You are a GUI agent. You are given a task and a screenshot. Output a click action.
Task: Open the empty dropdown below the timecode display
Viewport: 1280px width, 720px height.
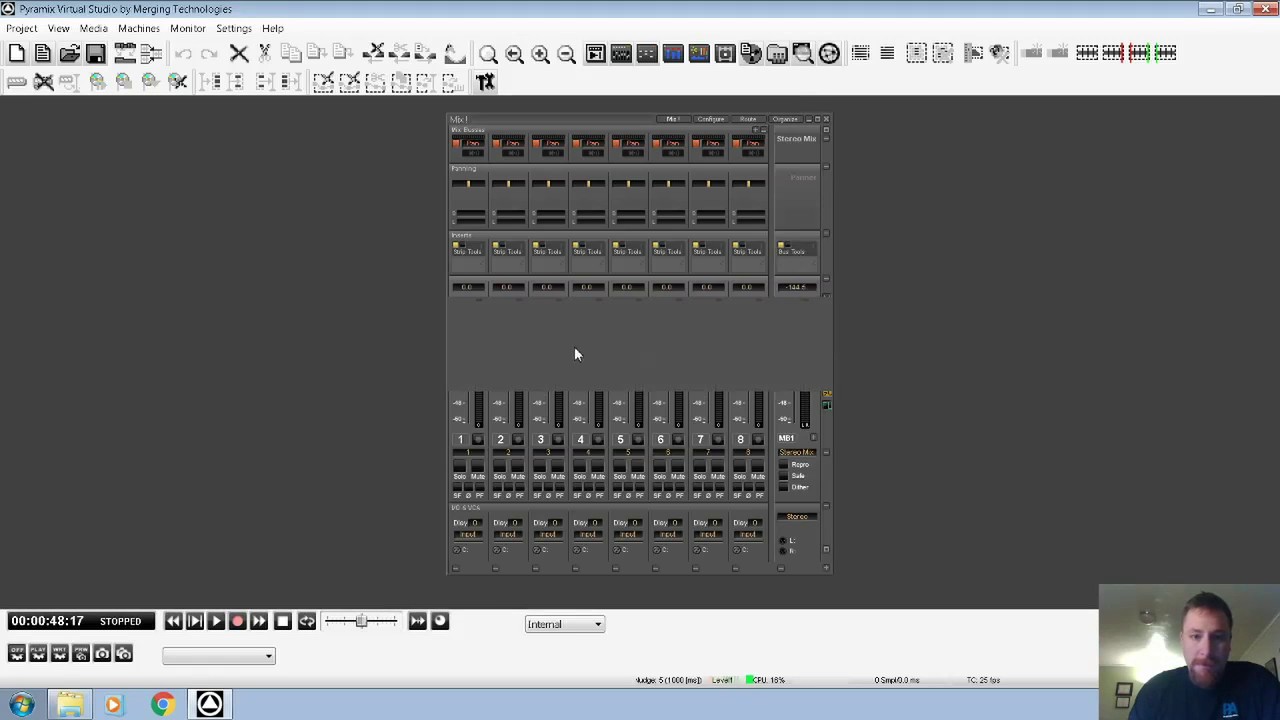[x=219, y=656]
